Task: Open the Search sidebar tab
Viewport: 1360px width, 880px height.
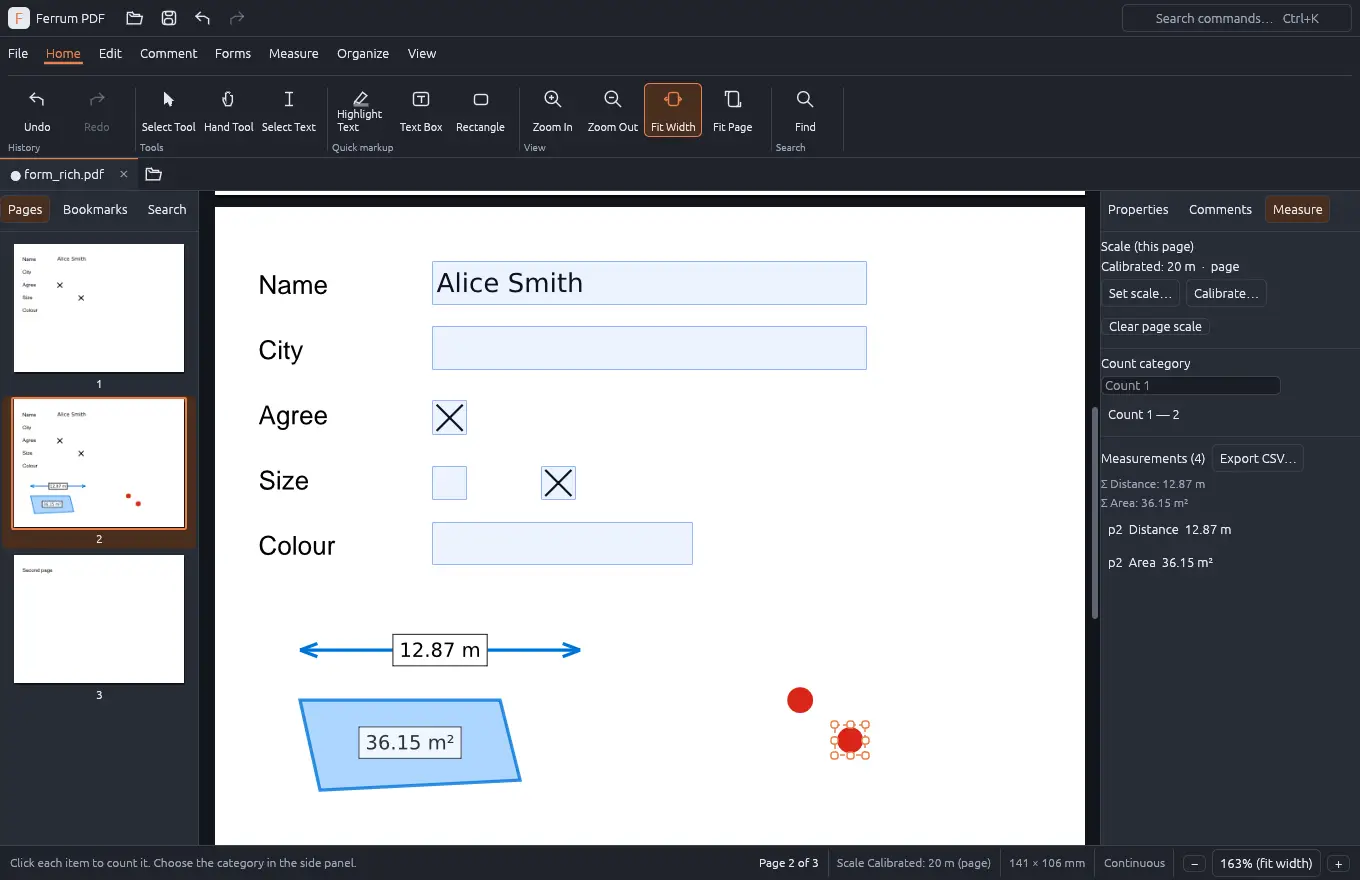Action: (x=167, y=209)
